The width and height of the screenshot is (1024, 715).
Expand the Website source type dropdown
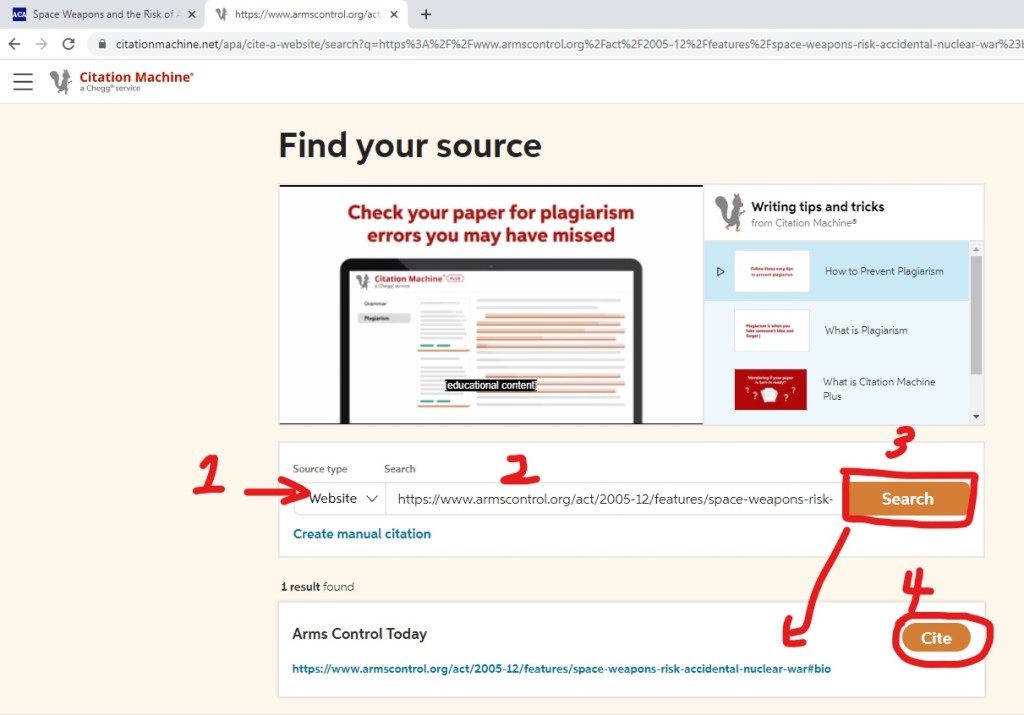pos(342,498)
